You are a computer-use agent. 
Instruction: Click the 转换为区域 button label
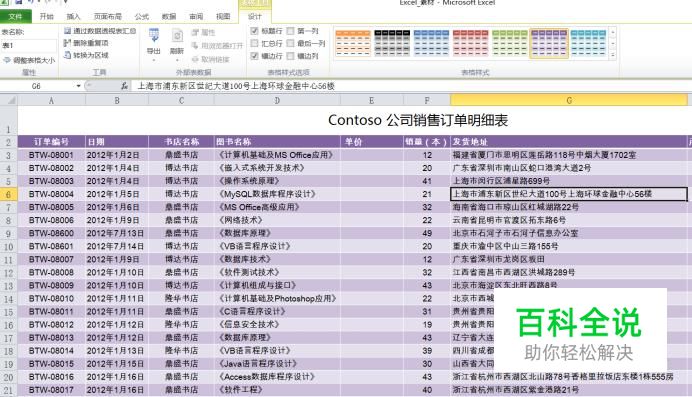90,55
